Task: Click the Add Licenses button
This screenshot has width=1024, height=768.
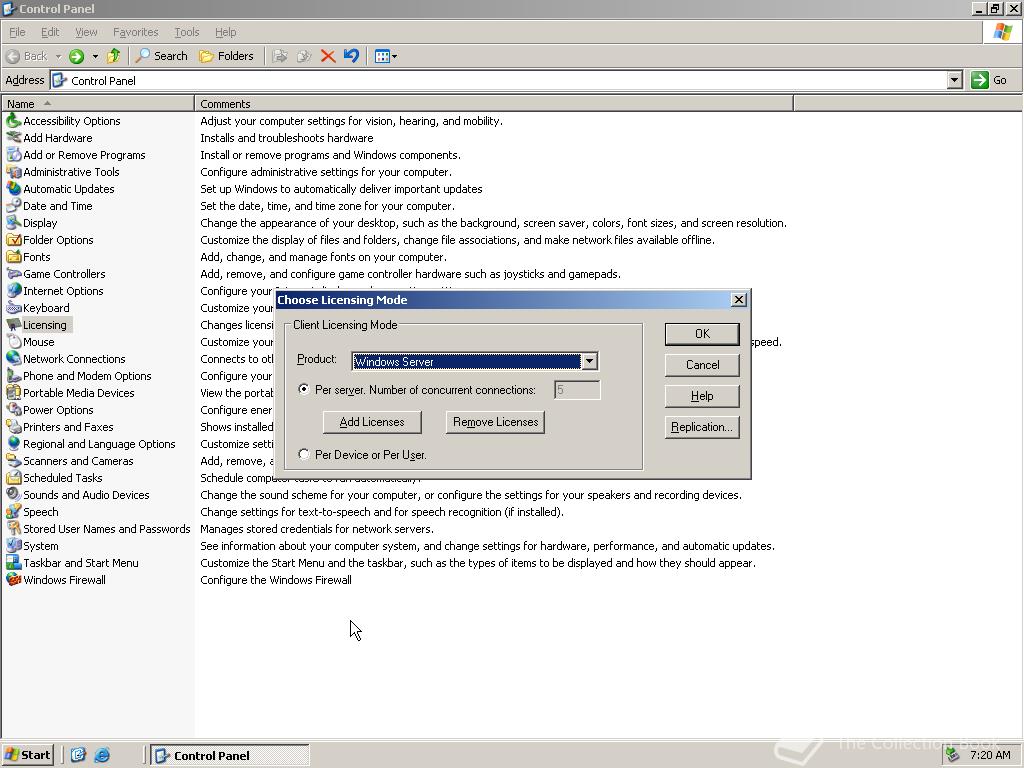Action: [x=372, y=422]
